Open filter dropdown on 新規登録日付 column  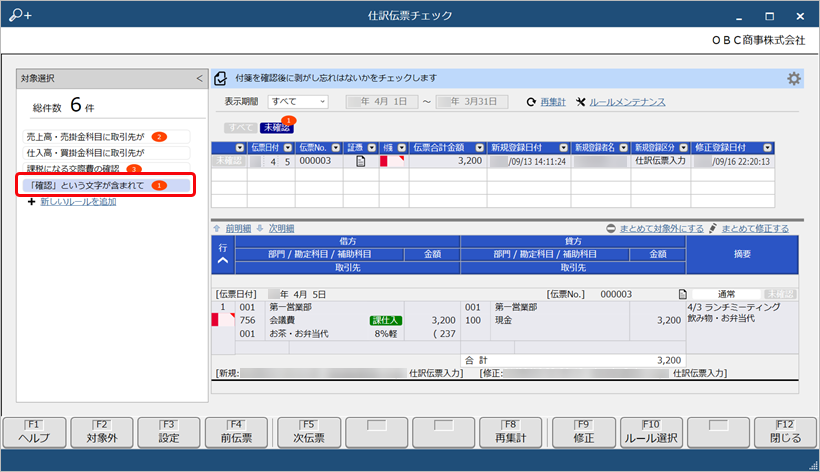pos(563,148)
